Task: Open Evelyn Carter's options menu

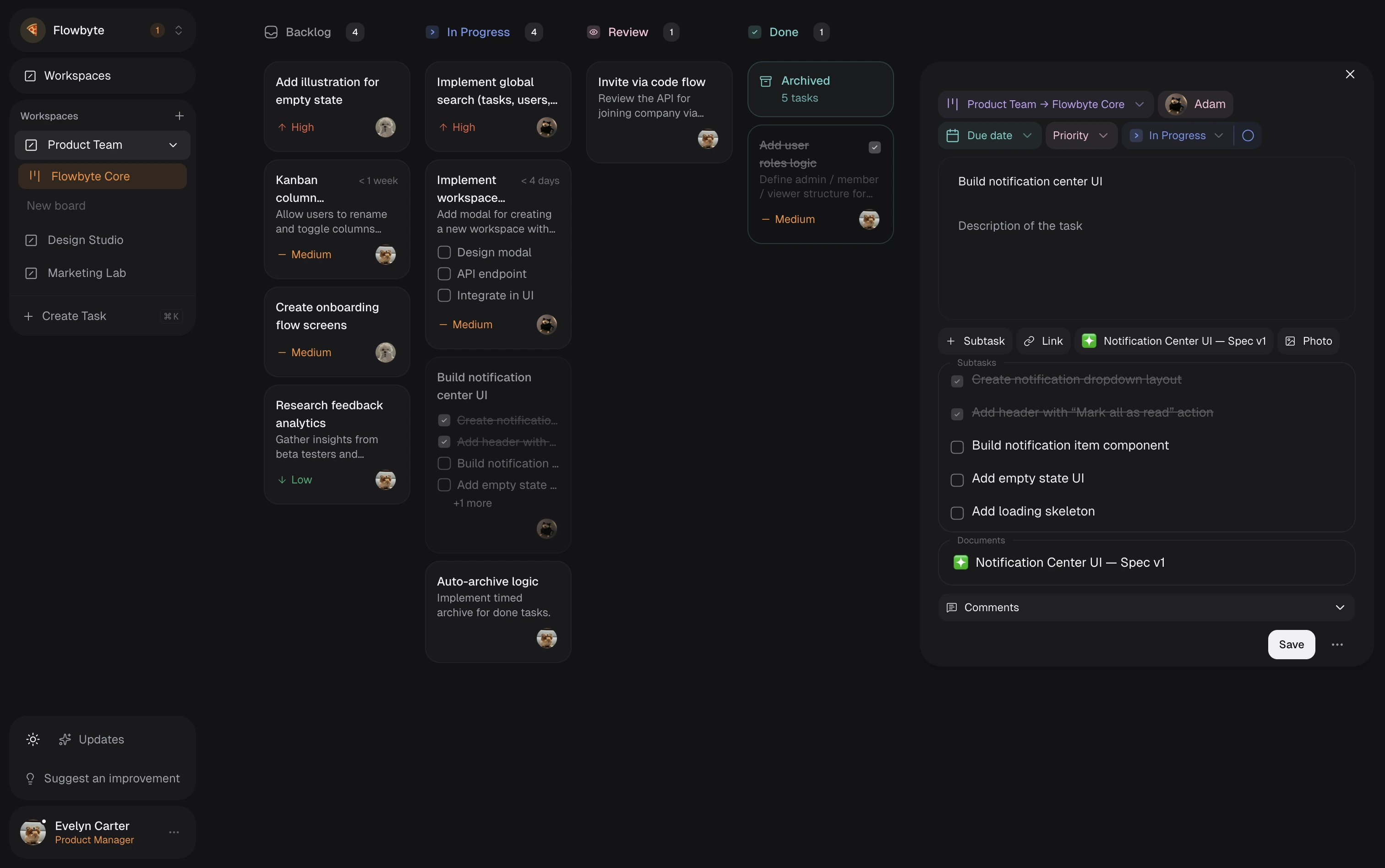Action: click(174, 832)
